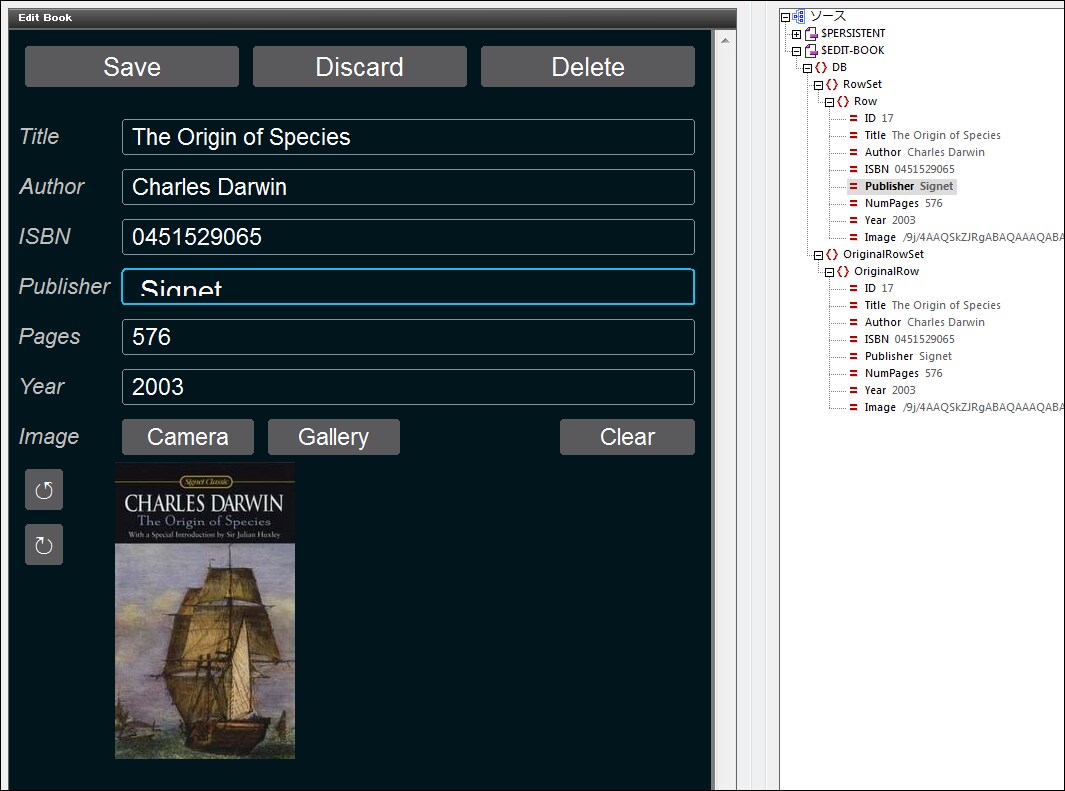Viewport: 1065px width, 791px height.
Task: Click the OriginalRow element braces icon
Action: coord(843,271)
